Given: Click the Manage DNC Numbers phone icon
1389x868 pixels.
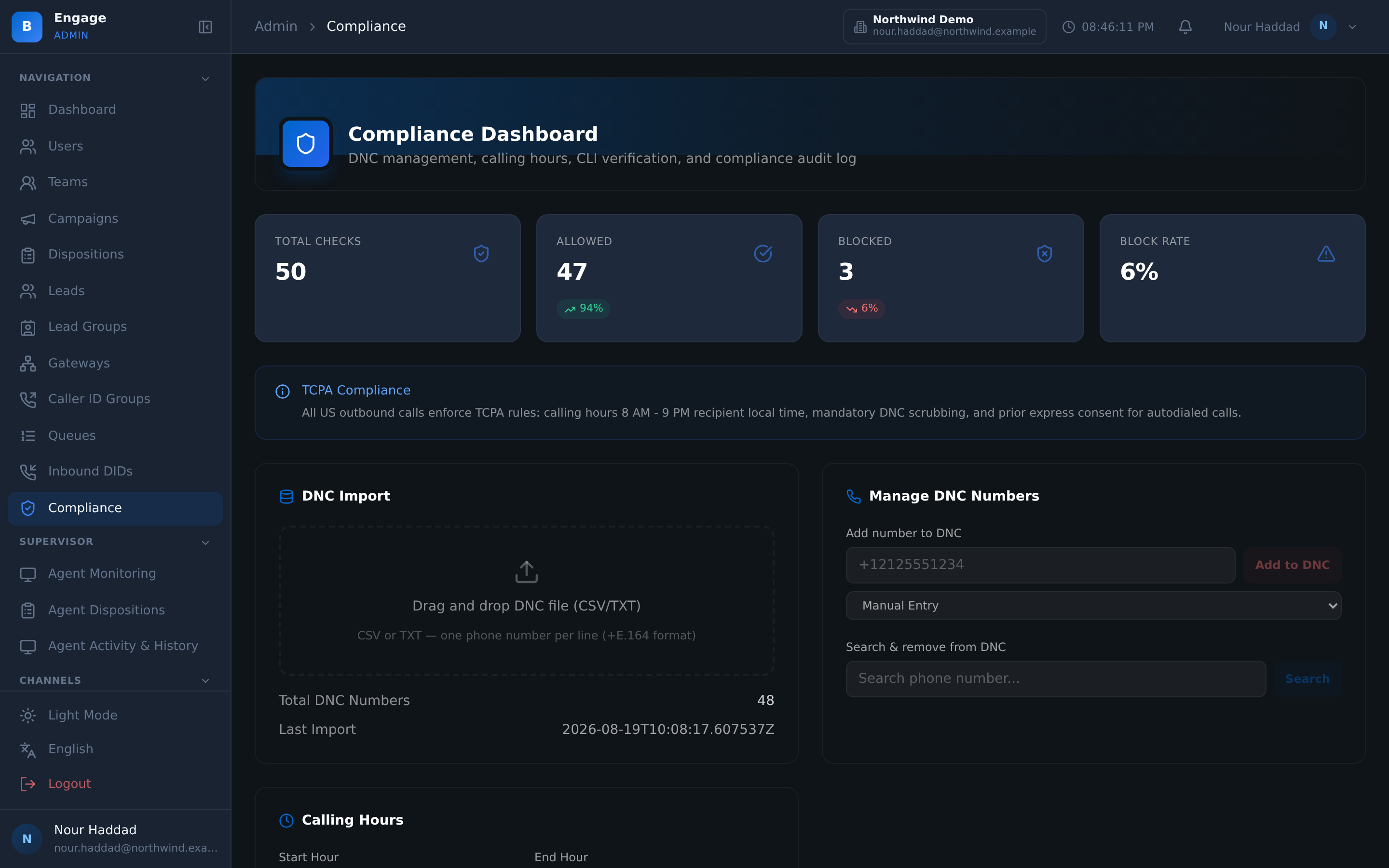Looking at the screenshot, I should pyautogui.click(x=854, y=497).
